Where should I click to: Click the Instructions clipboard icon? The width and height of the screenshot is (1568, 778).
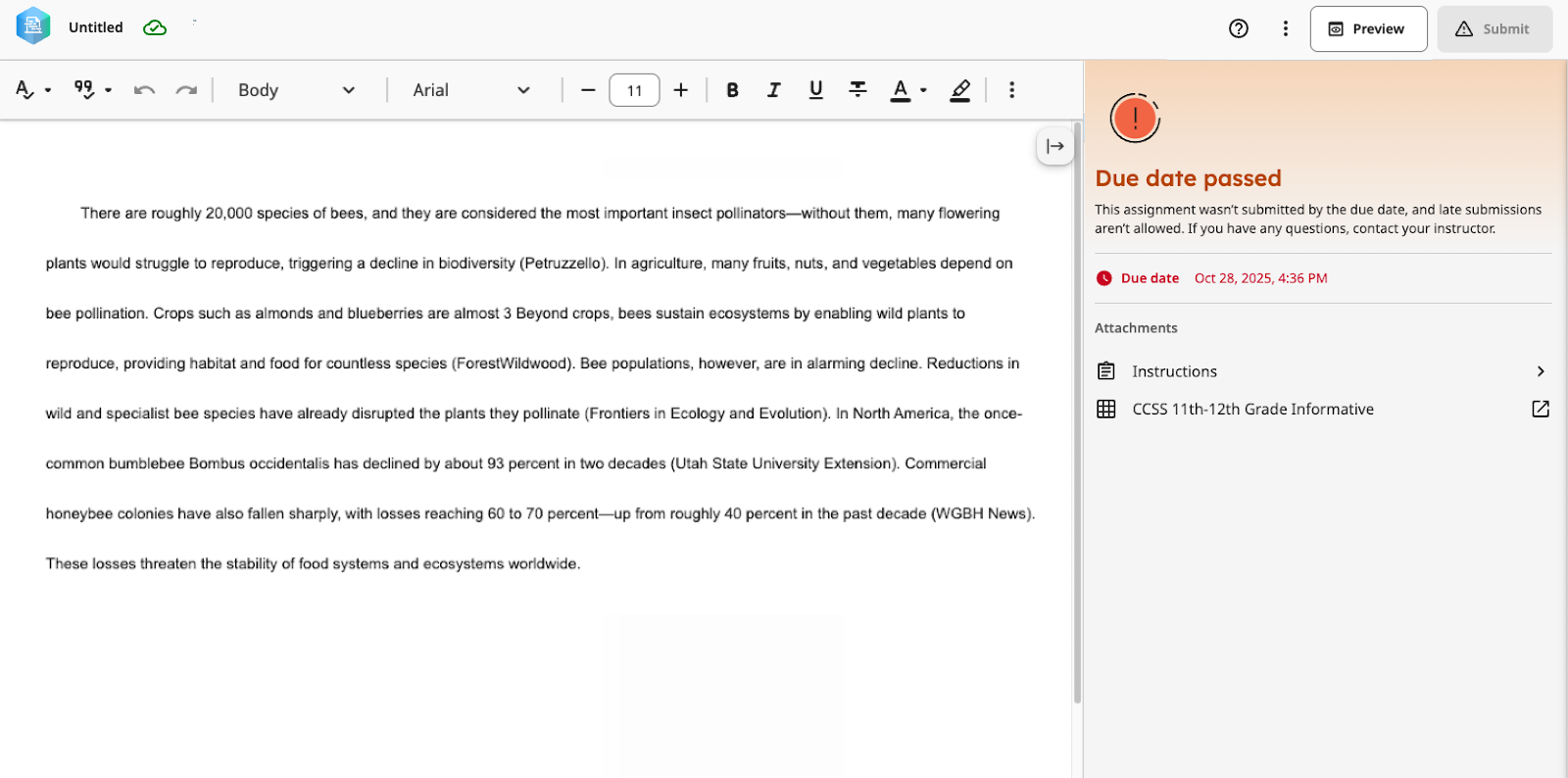(1106, 371)
